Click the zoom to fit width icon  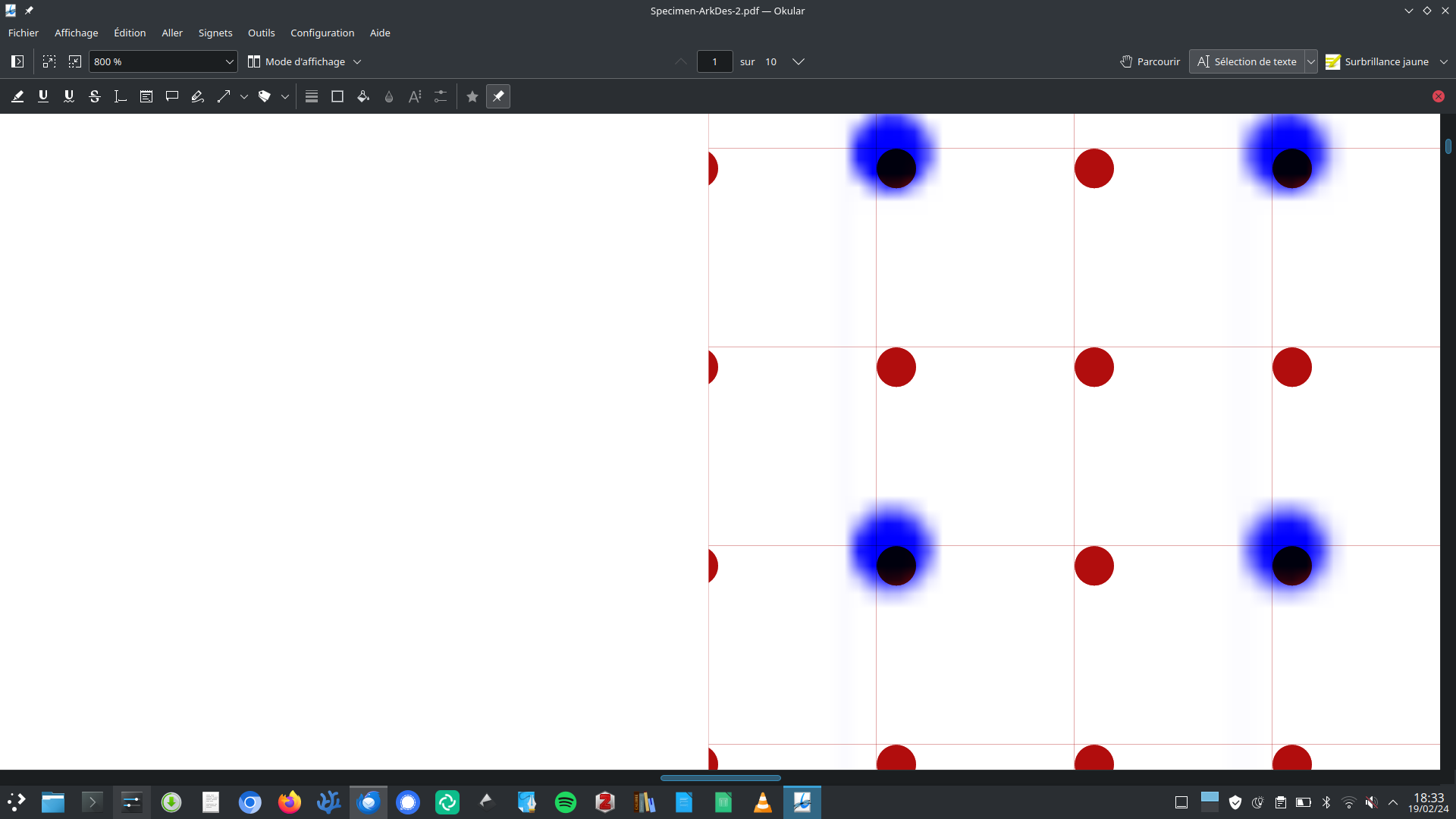tap(49, 61)
